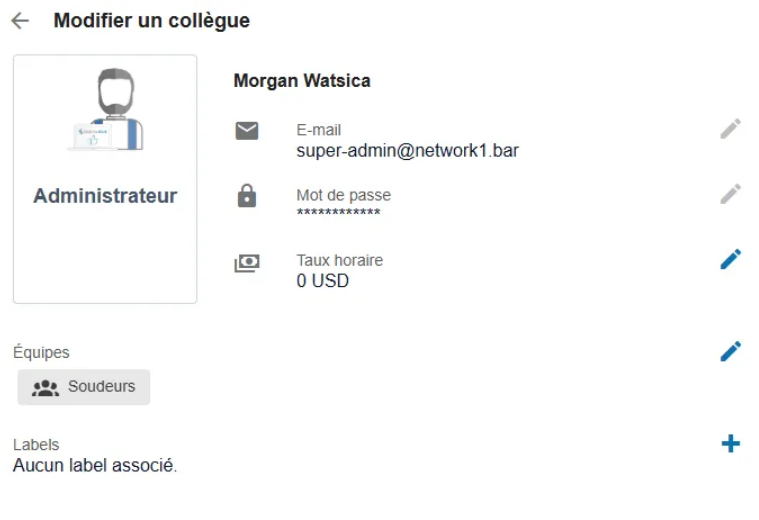Click the super-admin@network1.bar email address

coord(408,151)
